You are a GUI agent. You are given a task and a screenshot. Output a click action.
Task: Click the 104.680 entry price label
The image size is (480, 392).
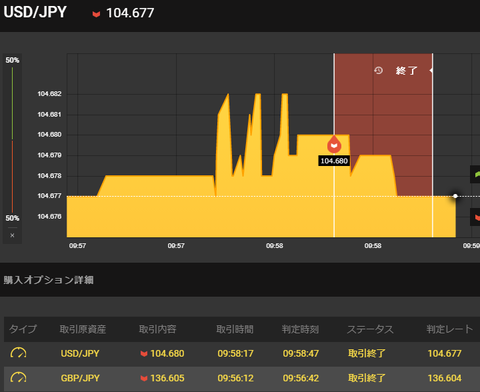(x=334, y=161)
